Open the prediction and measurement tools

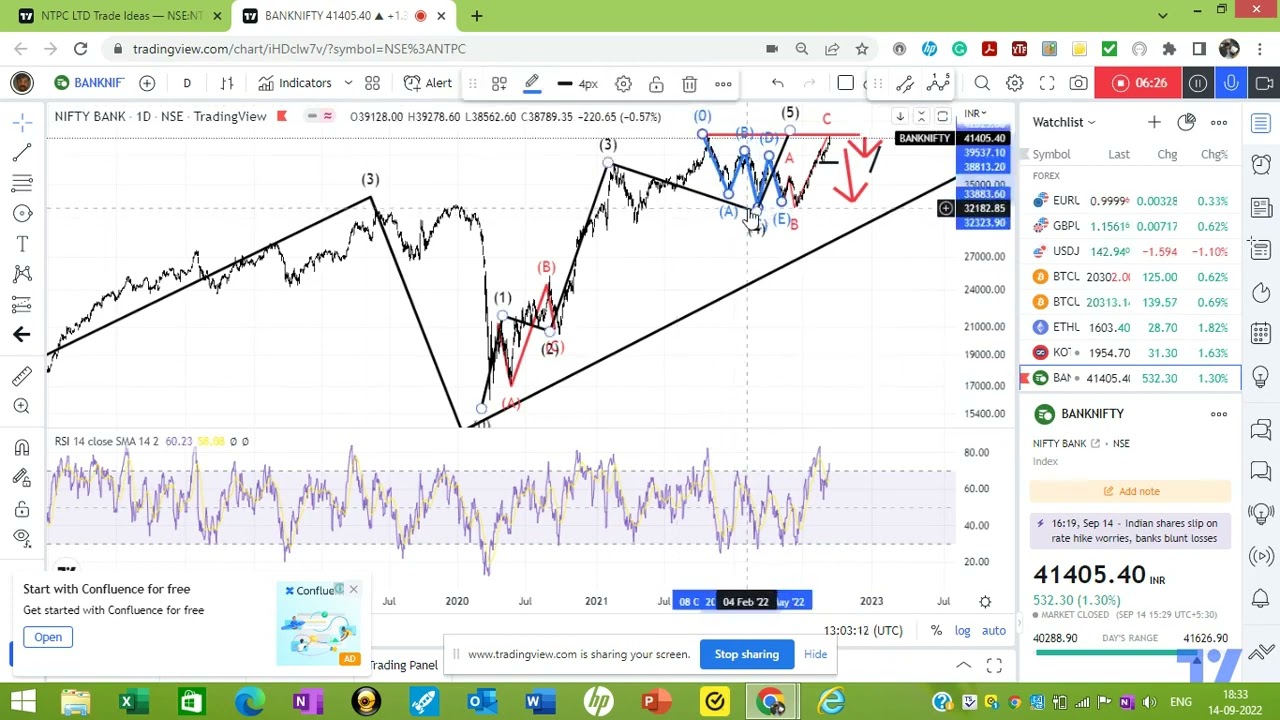click(22, 304)
